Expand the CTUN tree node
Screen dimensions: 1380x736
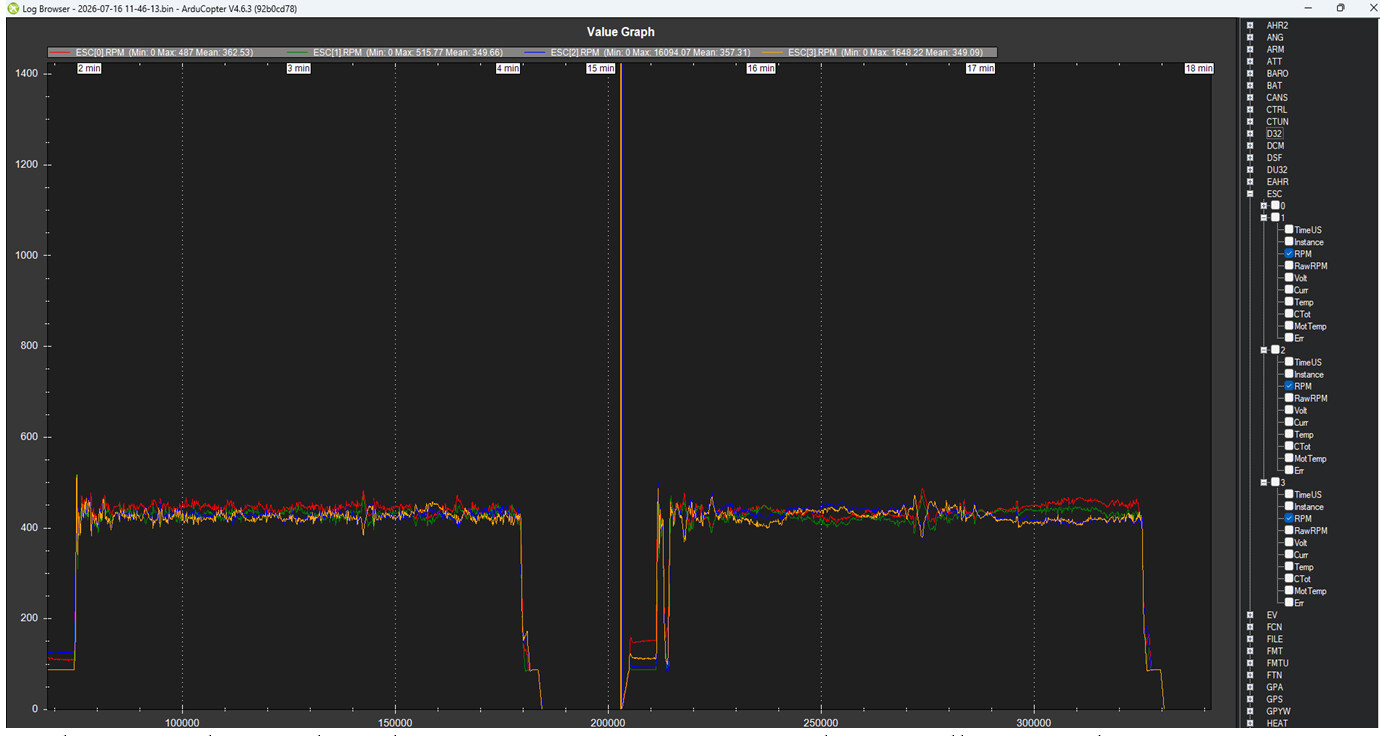(1250, 121)
